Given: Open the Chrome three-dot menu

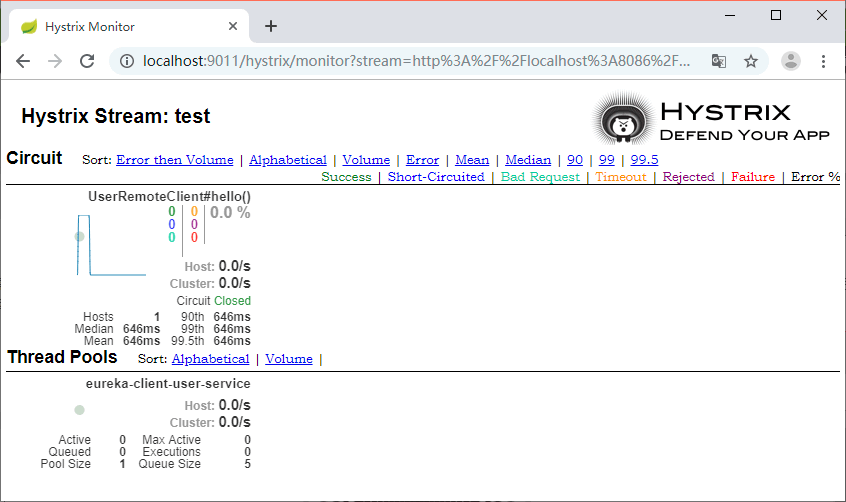Looking at the screenshot, I should (823, 61).
